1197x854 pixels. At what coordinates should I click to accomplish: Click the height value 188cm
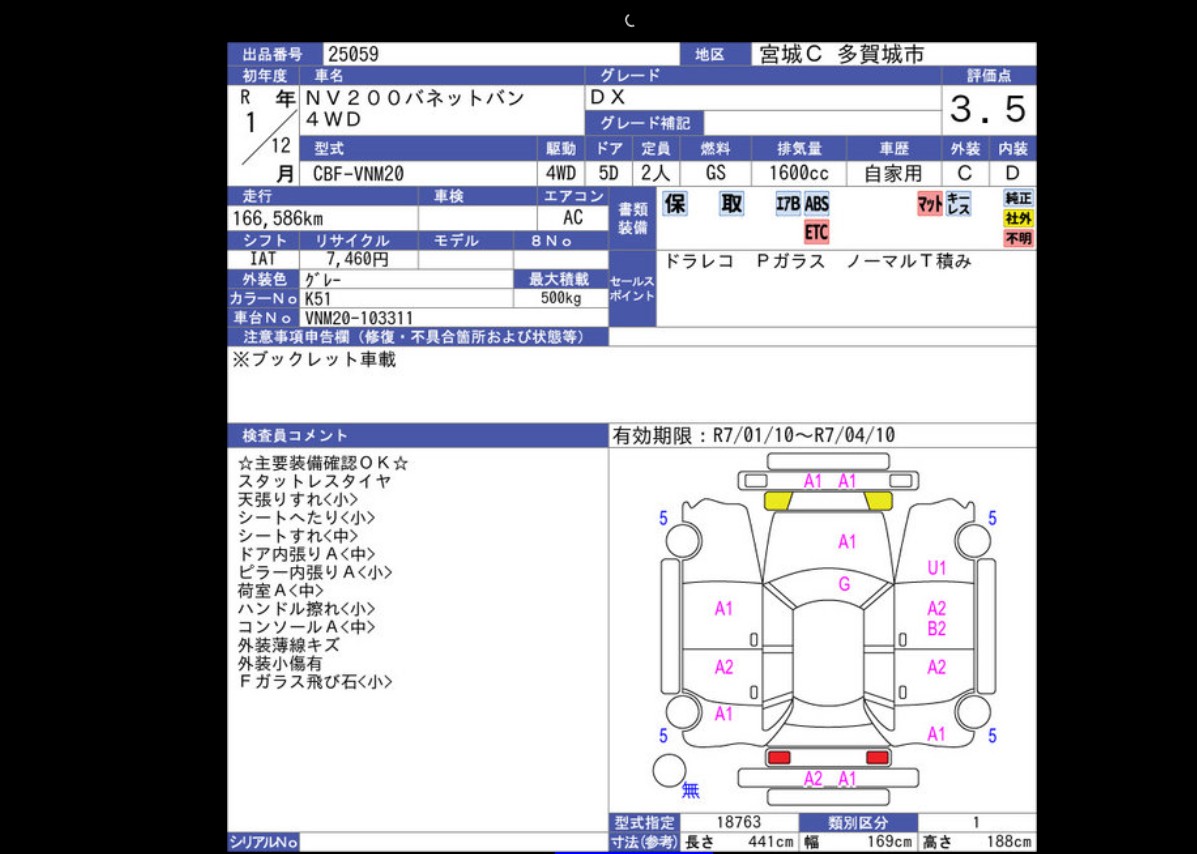[1008, 843]
